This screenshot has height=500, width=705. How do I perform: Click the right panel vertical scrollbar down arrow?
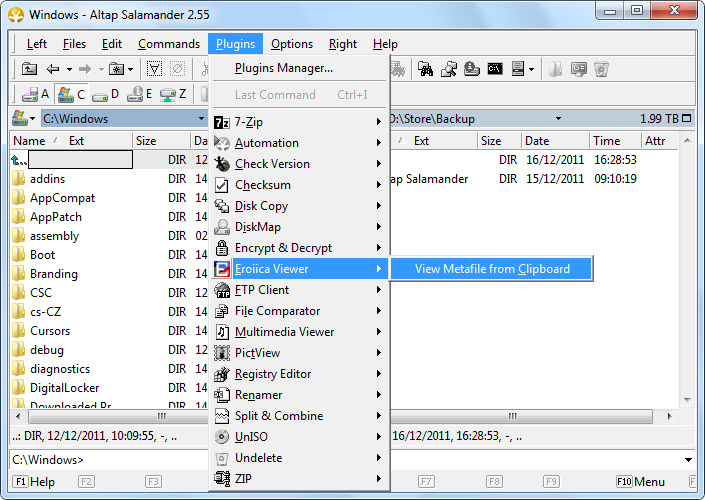(x=687, y=400)
